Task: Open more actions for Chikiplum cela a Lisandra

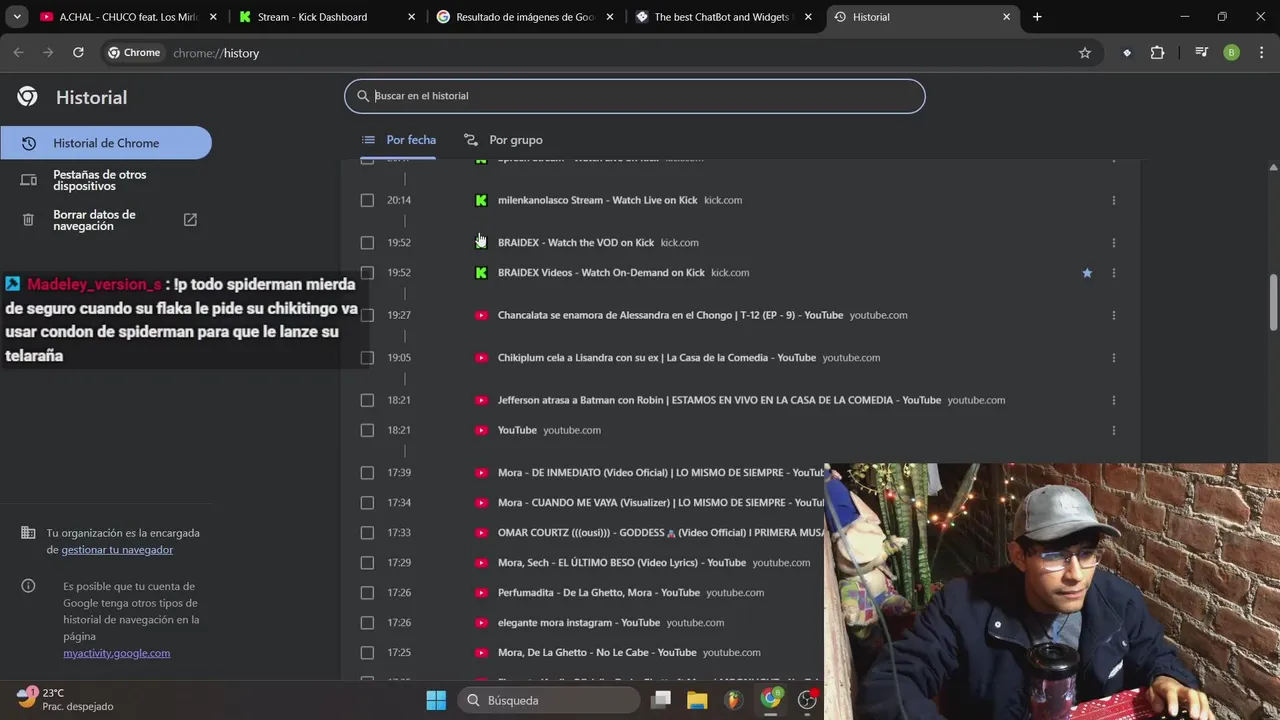Action: (1113, 357)
